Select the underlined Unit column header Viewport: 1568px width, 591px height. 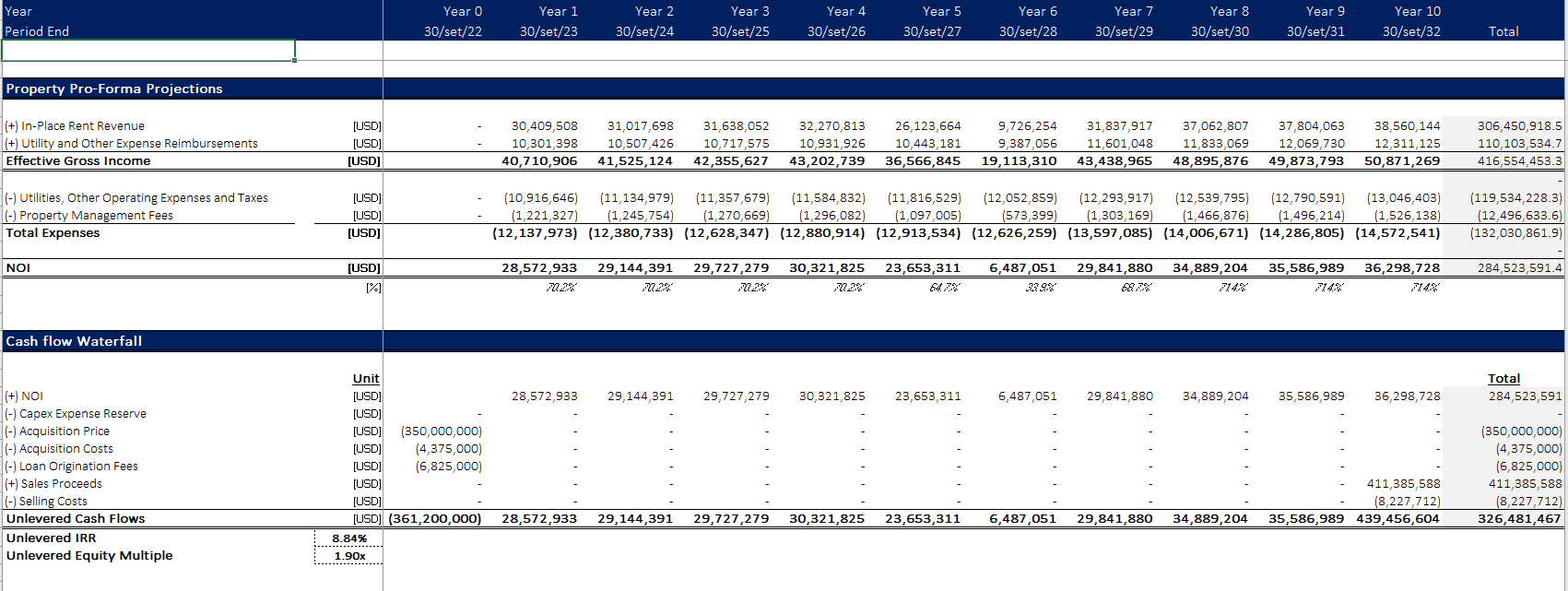[366, 379]
